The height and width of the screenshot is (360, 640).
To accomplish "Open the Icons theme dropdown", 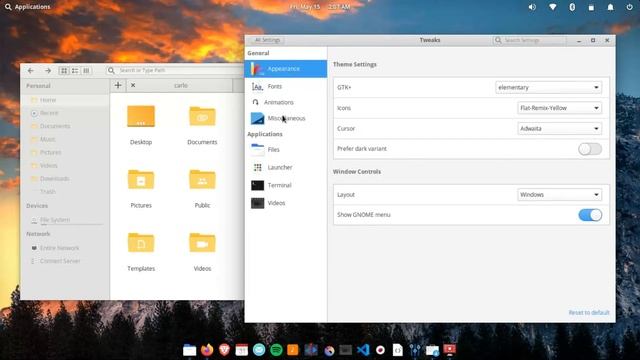I will coord(559,108).
